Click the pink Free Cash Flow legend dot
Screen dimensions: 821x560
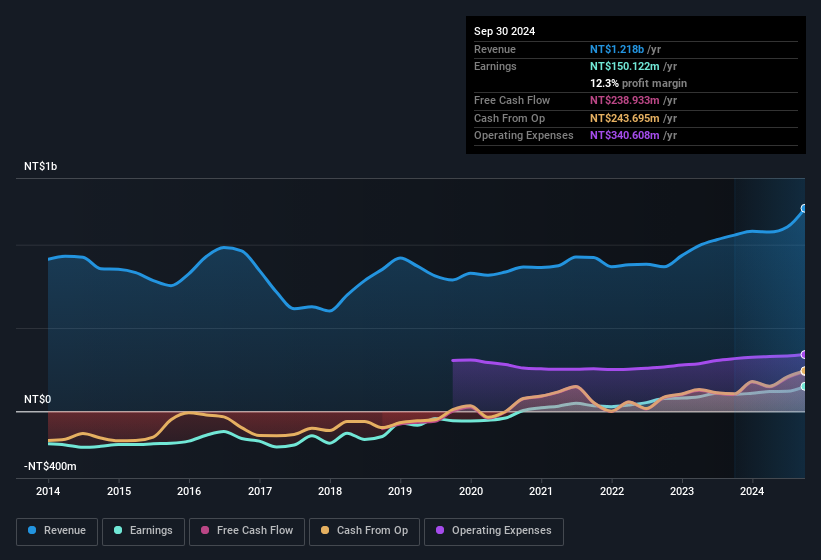(x=205, y=530)
